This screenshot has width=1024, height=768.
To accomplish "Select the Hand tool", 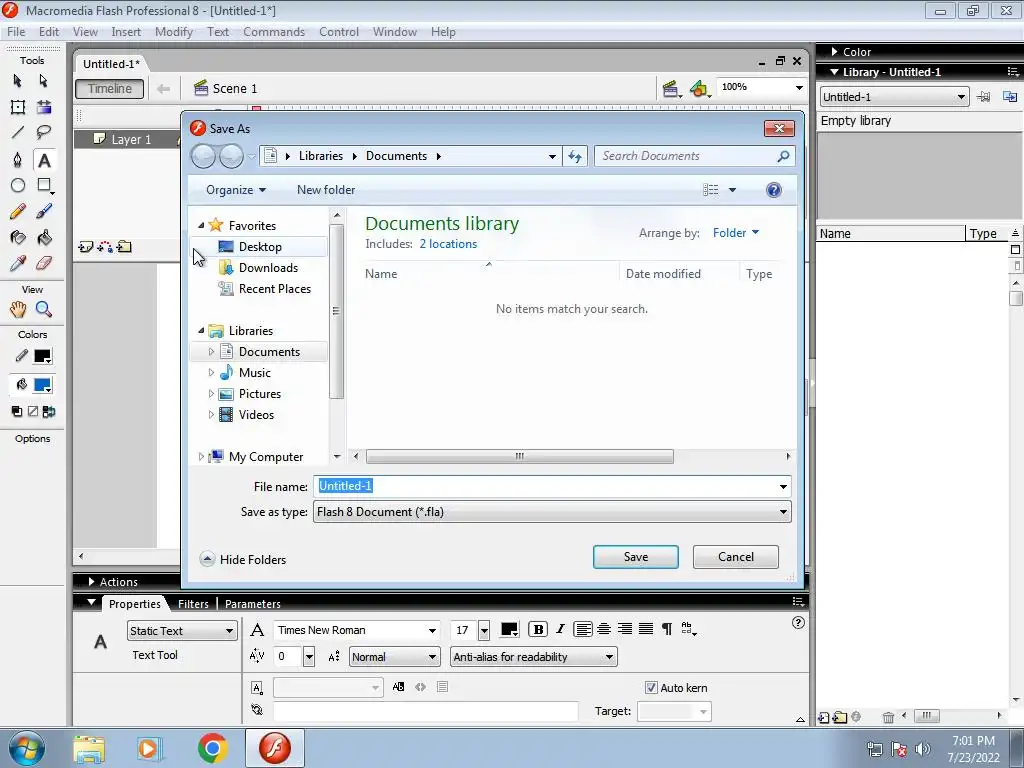I will click(18, 309).
